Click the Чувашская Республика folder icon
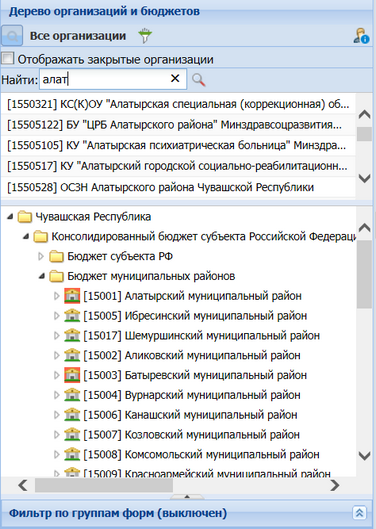The height and width of the screenshot is (529, 376). pyautogui.click(x=25, y=217)
